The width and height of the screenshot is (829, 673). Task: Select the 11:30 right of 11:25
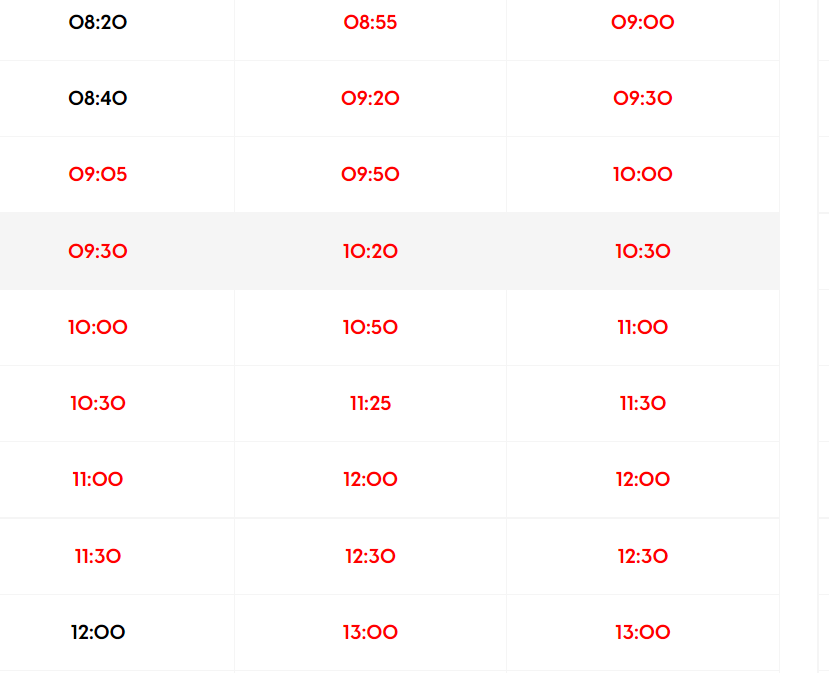pos(643,404)
